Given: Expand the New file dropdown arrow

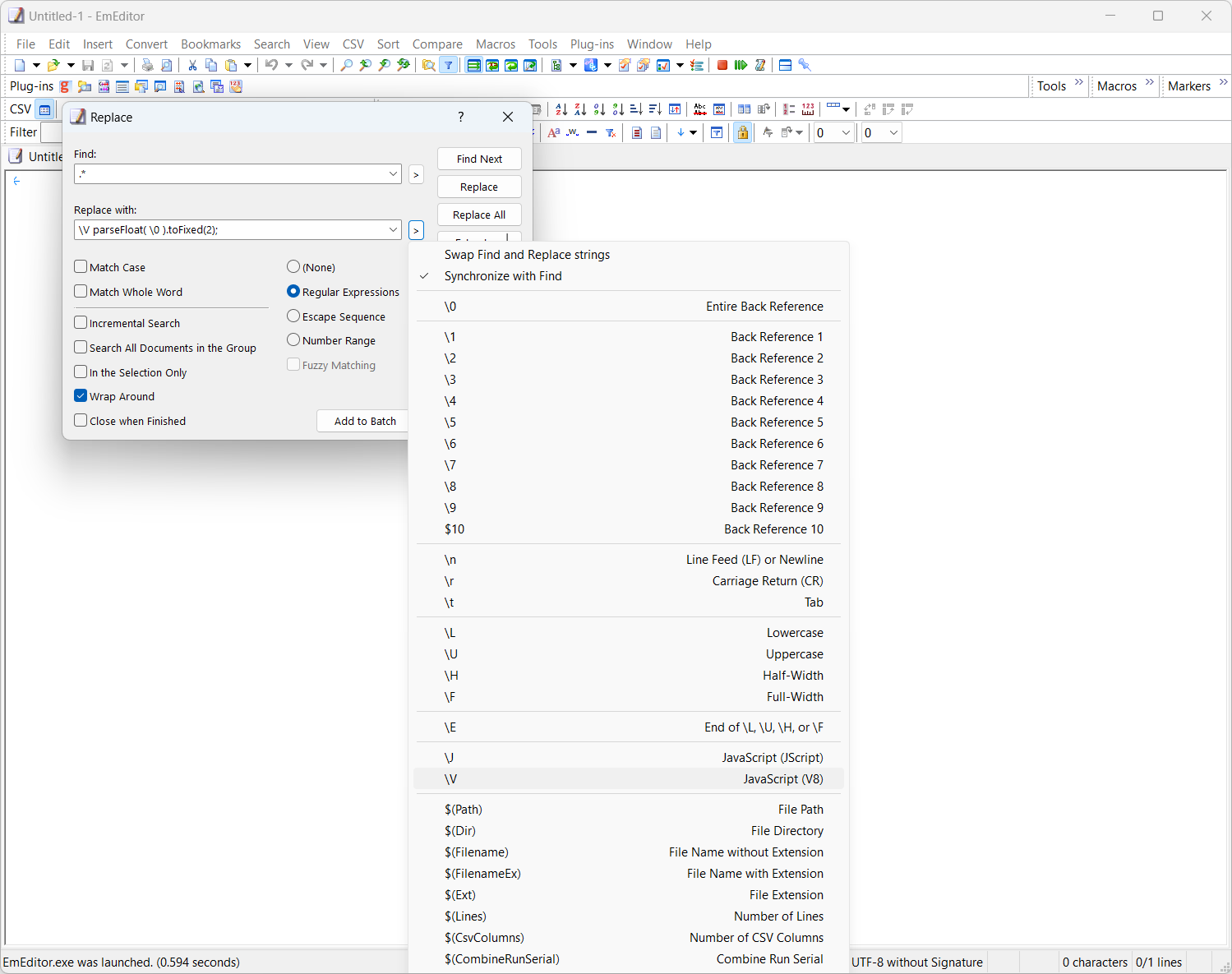Looking at the screenshot, I should 36,65.
